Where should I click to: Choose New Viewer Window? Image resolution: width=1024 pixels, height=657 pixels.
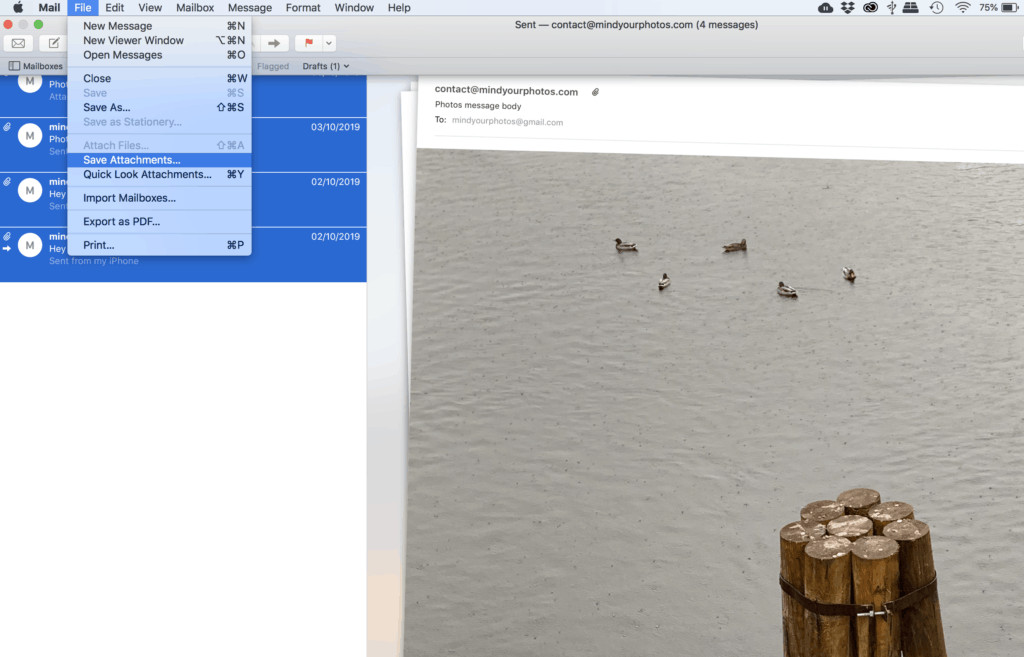point(159,40)
